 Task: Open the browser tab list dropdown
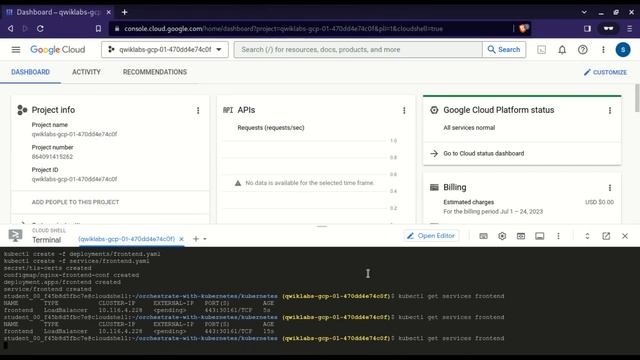coord(584,12)
